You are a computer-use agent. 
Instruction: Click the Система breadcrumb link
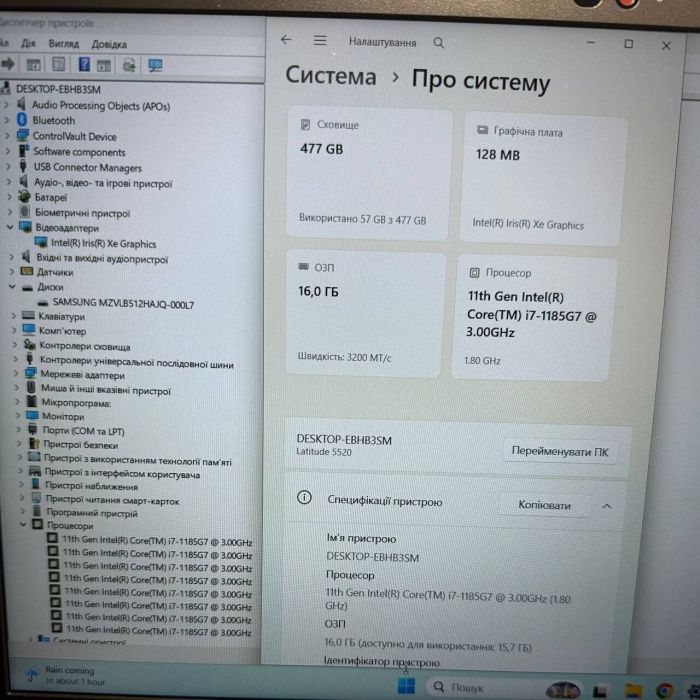[331, 75]
